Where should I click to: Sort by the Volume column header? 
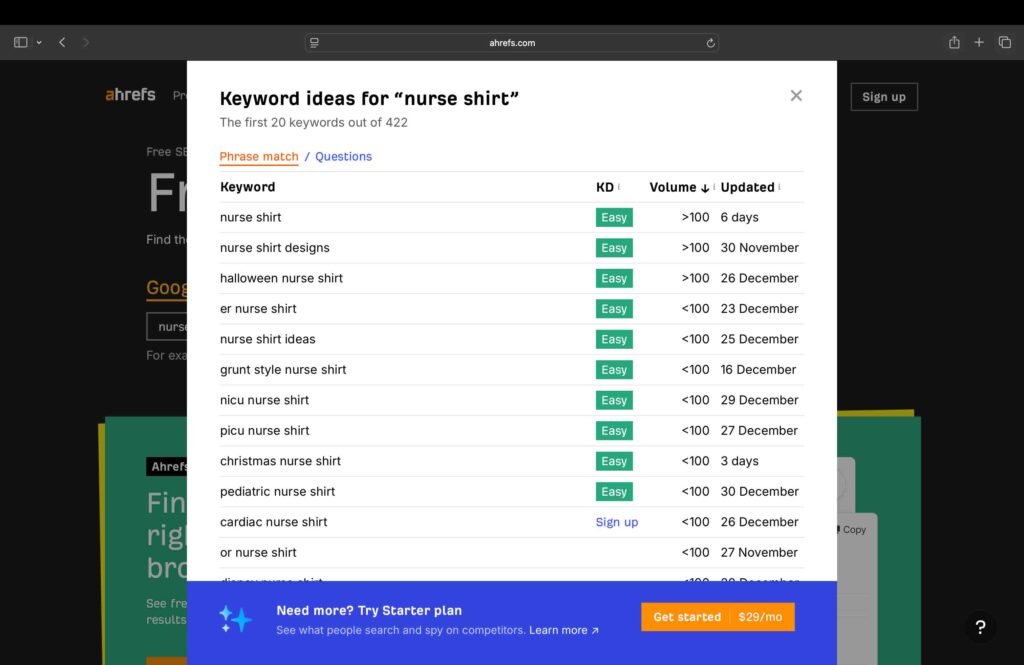pyautogui.click(x=678, y=187)
